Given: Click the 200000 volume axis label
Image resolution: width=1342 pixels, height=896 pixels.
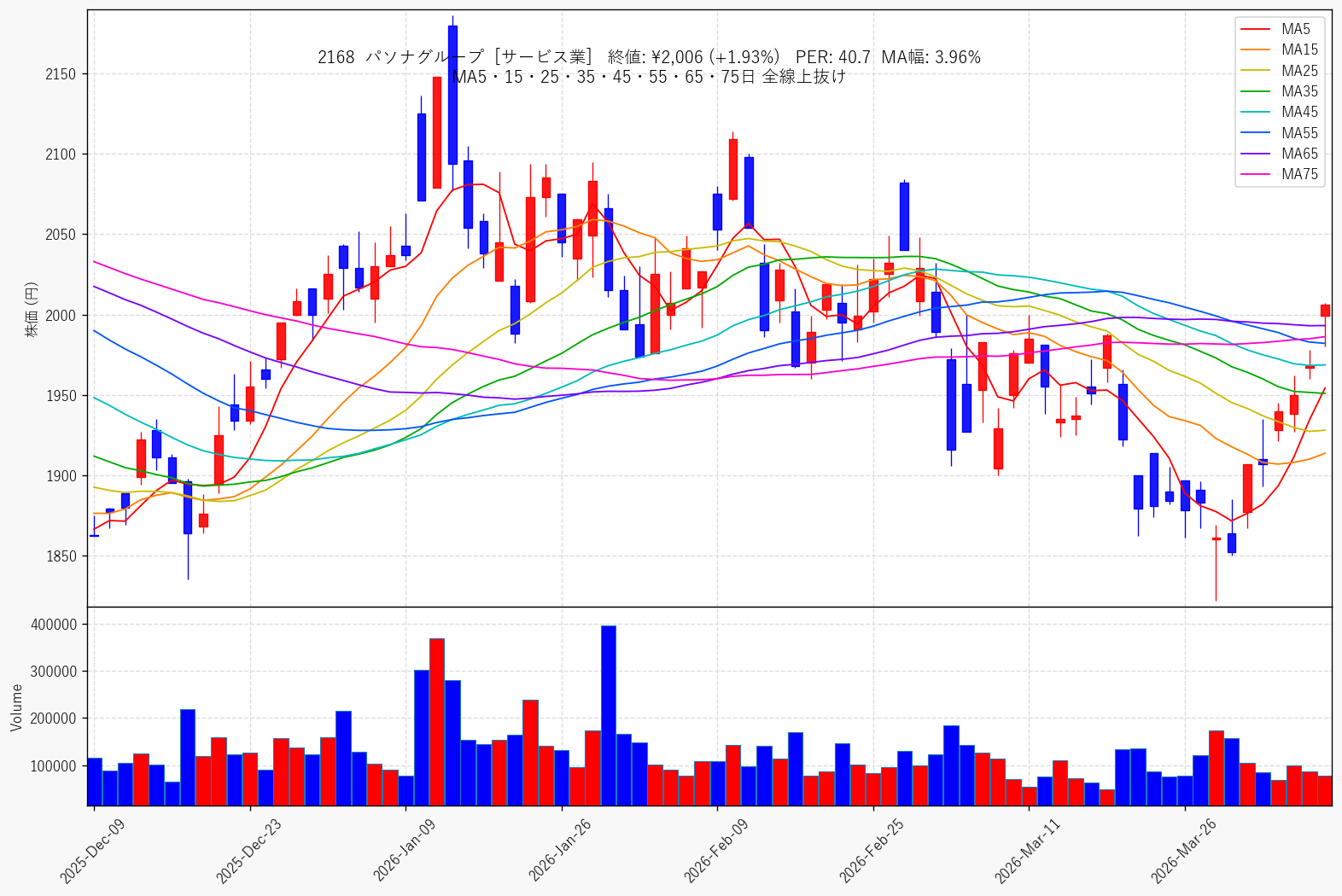Looking at the screenshot, I should (x=54, y=719).
